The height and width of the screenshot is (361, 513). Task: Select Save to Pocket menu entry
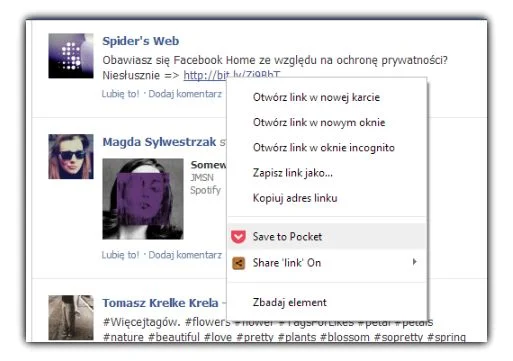[327, 237]
